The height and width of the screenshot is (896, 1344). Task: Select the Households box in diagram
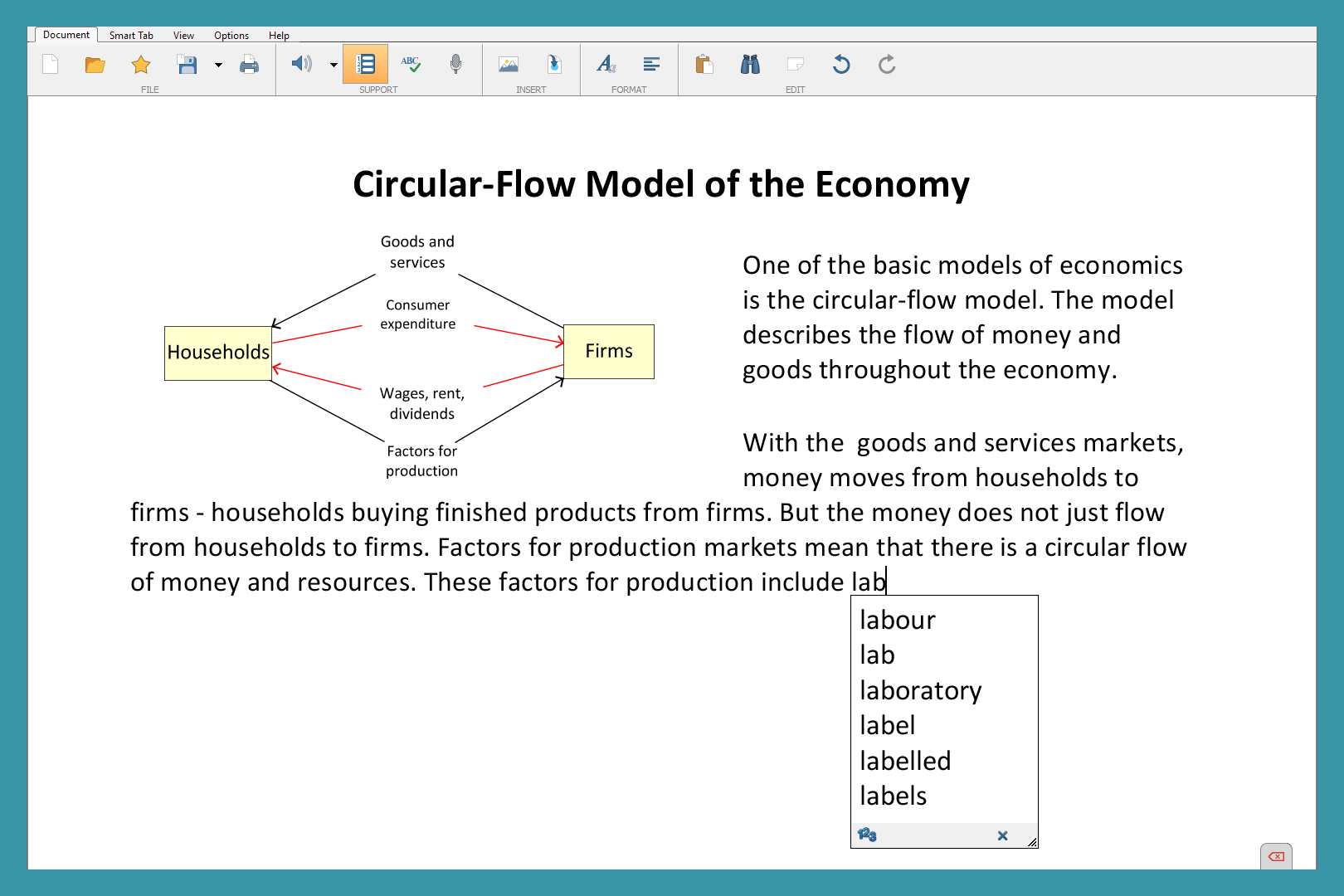(x=218, y=353)
